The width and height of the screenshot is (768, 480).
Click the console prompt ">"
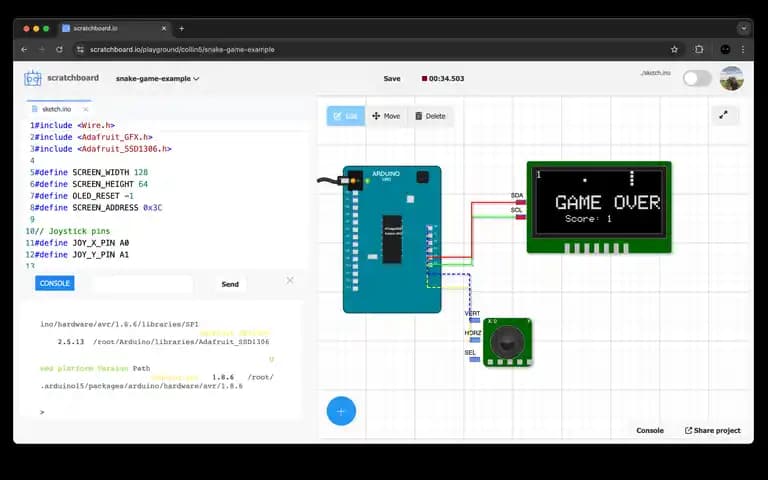point(42,412)
